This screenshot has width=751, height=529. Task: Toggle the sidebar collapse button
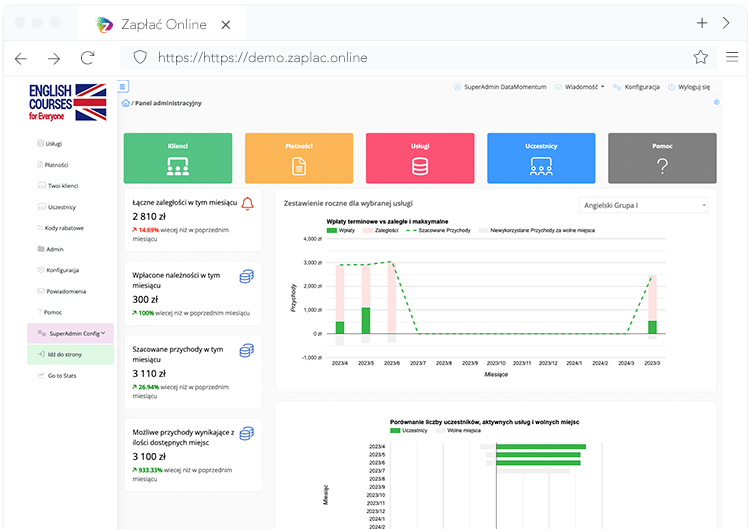[123, 87]
